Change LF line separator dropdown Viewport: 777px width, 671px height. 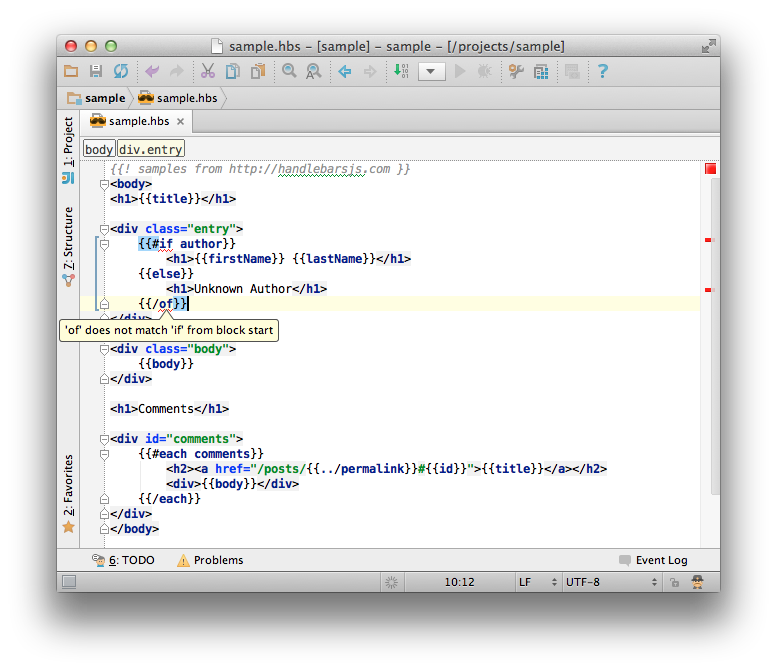pyautogui.click(x=538, y=582)
